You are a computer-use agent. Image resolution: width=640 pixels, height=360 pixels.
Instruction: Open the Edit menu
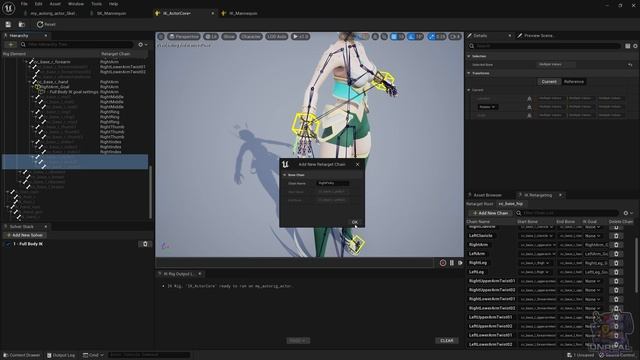coord(38,4)
